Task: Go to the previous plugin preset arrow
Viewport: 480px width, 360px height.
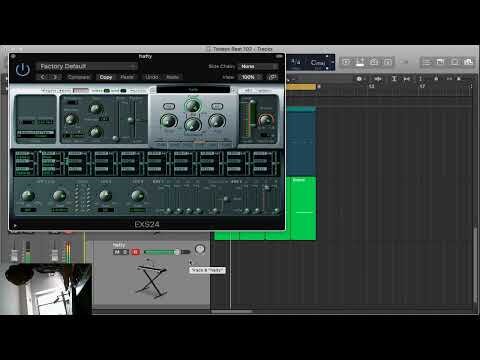Action: coord(43,77)
